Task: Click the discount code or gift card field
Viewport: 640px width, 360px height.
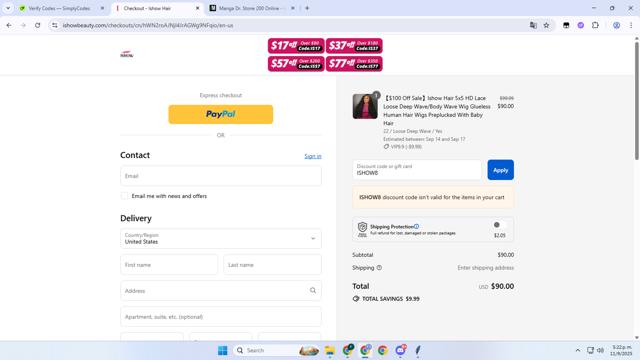Action: (x=417, y=170)
